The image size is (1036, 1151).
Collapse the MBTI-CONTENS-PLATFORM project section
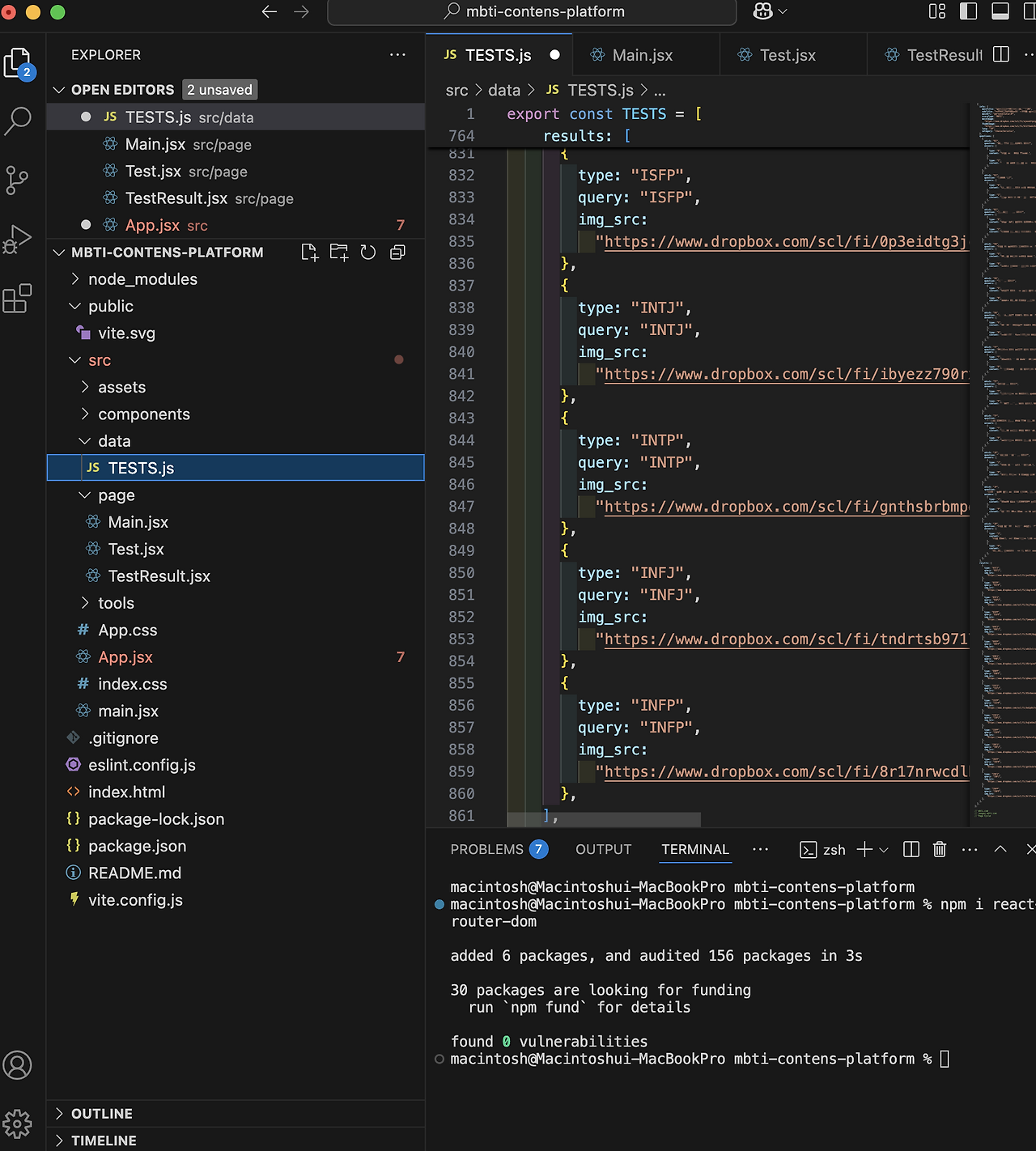click(x=58, y=253)
